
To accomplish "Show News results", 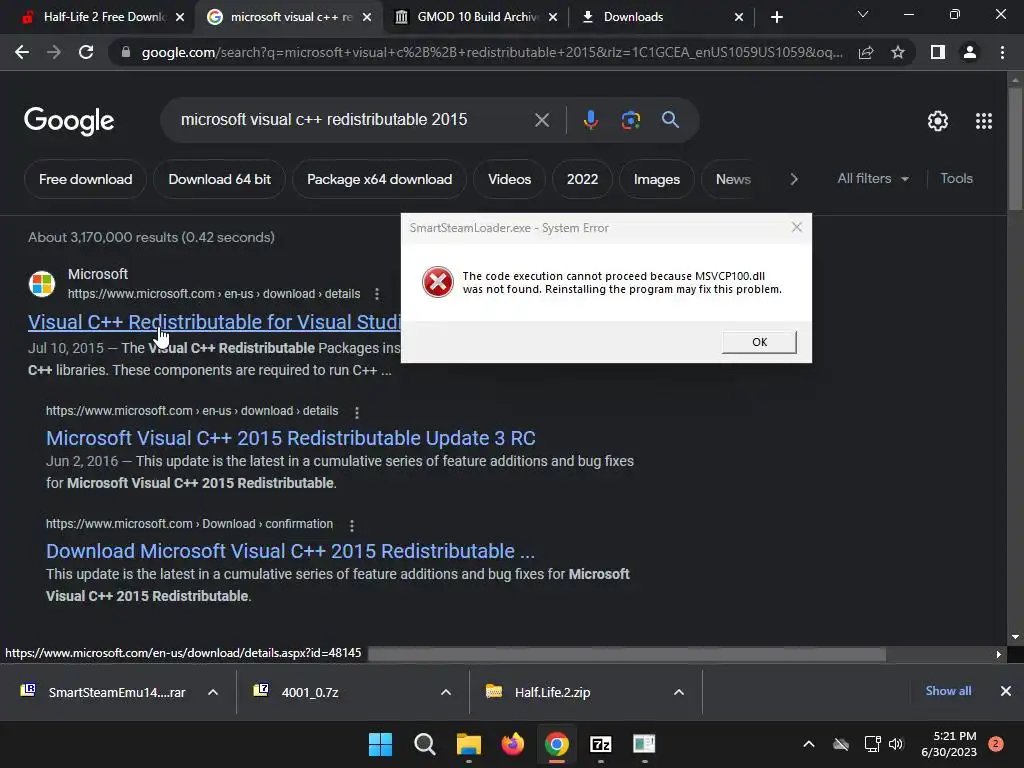I will point(733,179).
